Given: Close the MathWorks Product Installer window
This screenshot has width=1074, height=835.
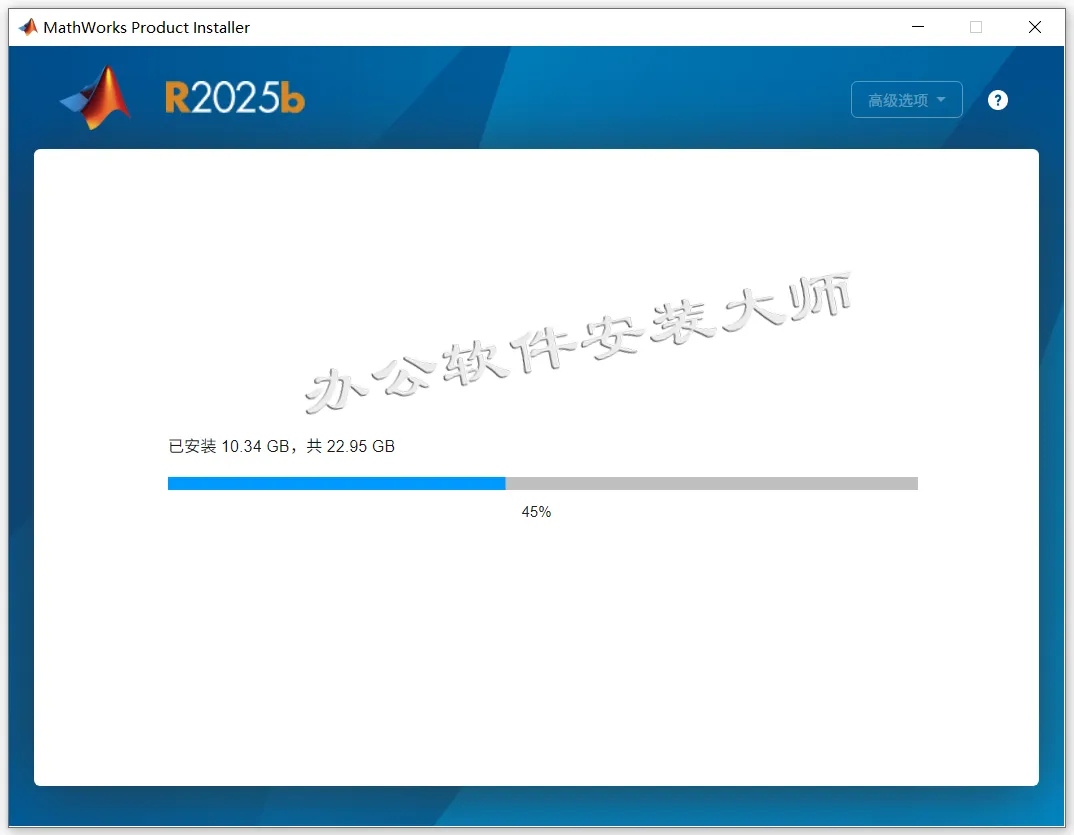Looking at the screenshot, I should (x=1034, y=27).
